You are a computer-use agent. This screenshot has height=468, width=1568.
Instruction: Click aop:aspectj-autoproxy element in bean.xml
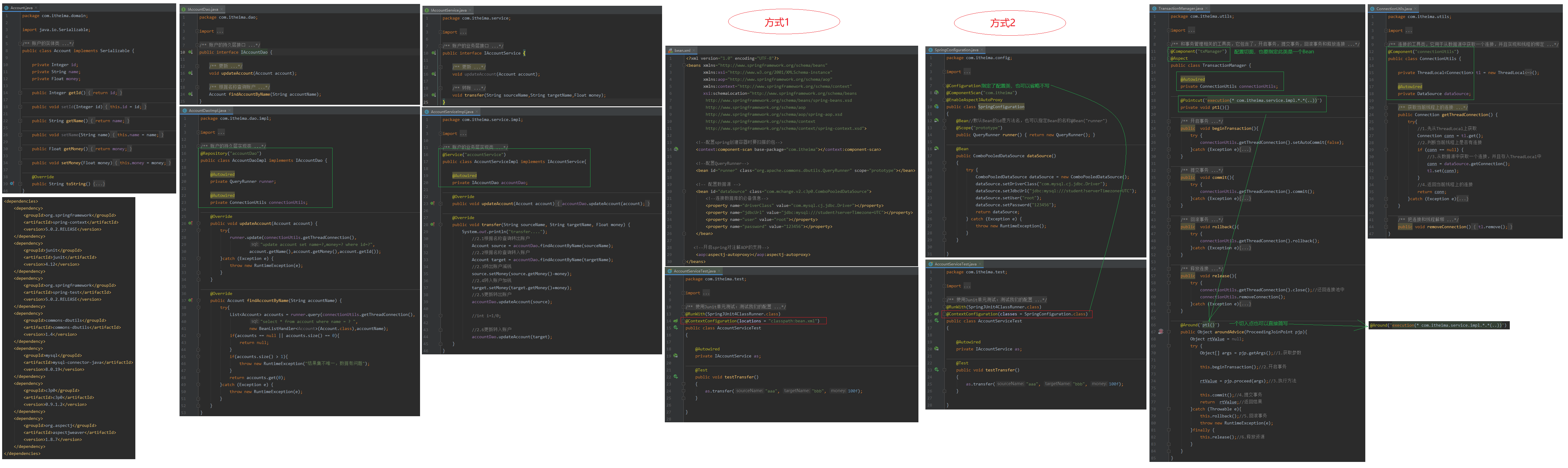[753, 254]
